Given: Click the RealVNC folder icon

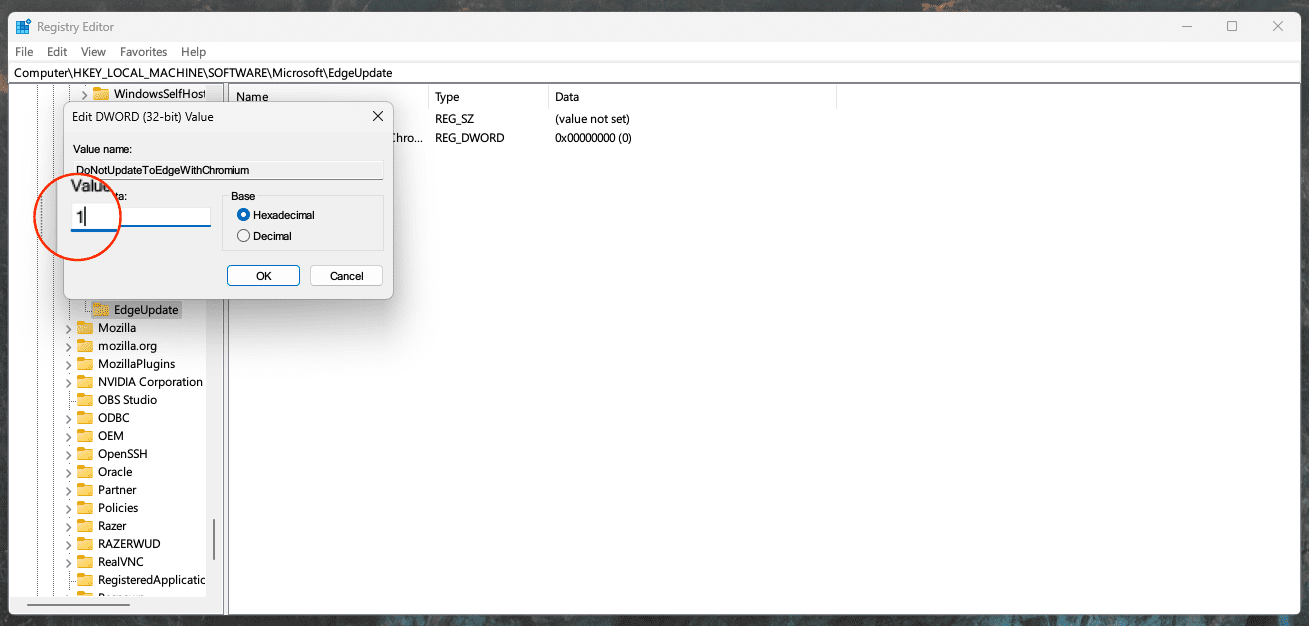Looking at the screenshot, I should [85, 562].
